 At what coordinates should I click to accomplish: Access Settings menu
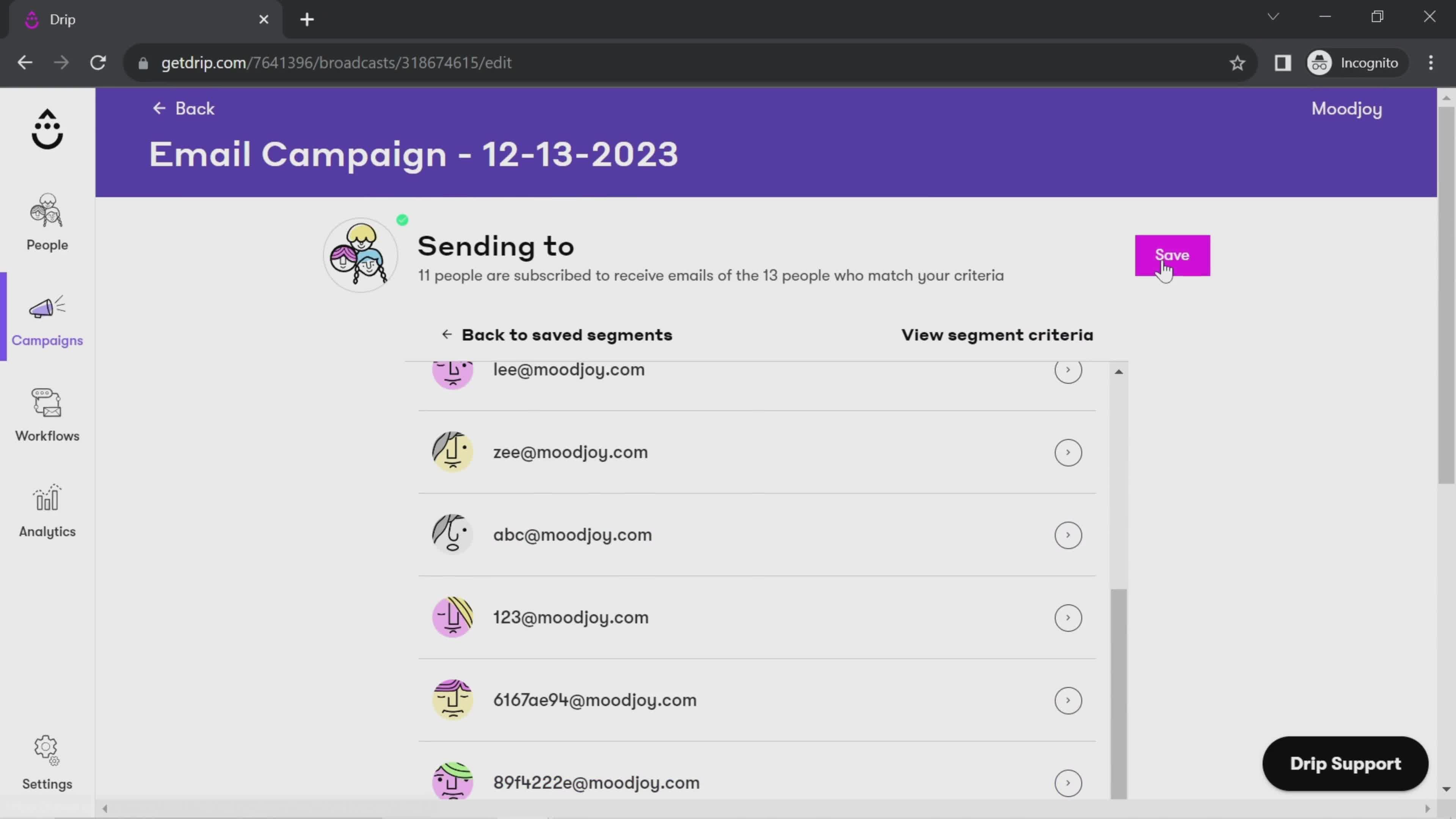(47, 762)
